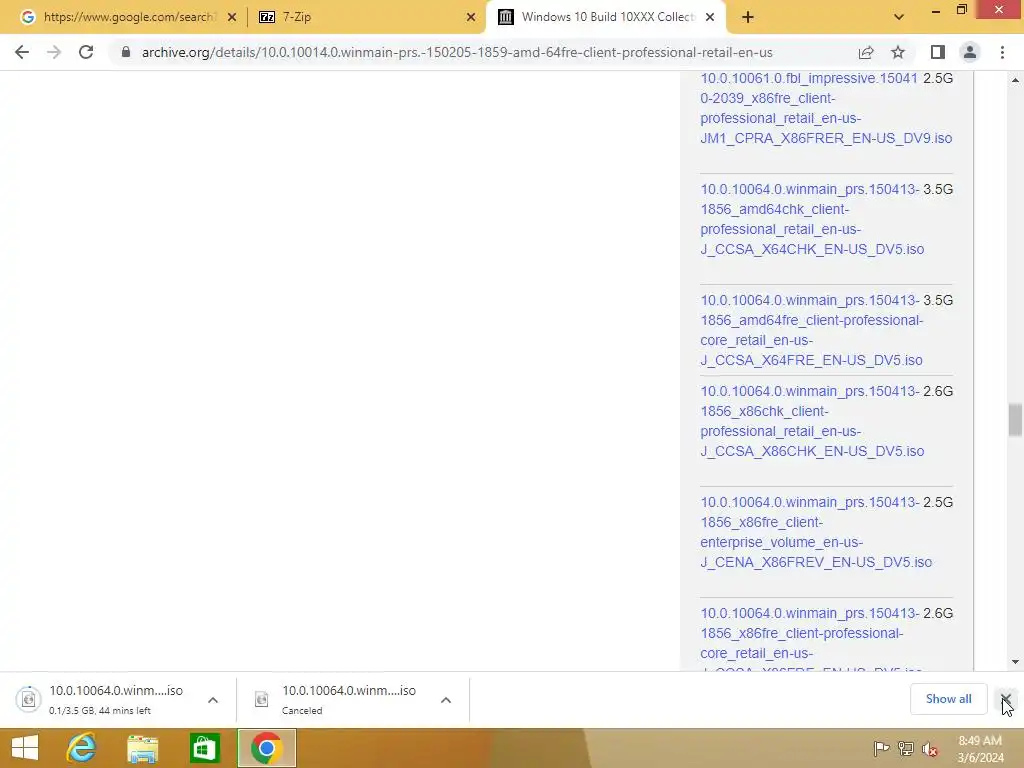
Task: Click the taskbar clock and date
Action: click(x=980, y=749)
